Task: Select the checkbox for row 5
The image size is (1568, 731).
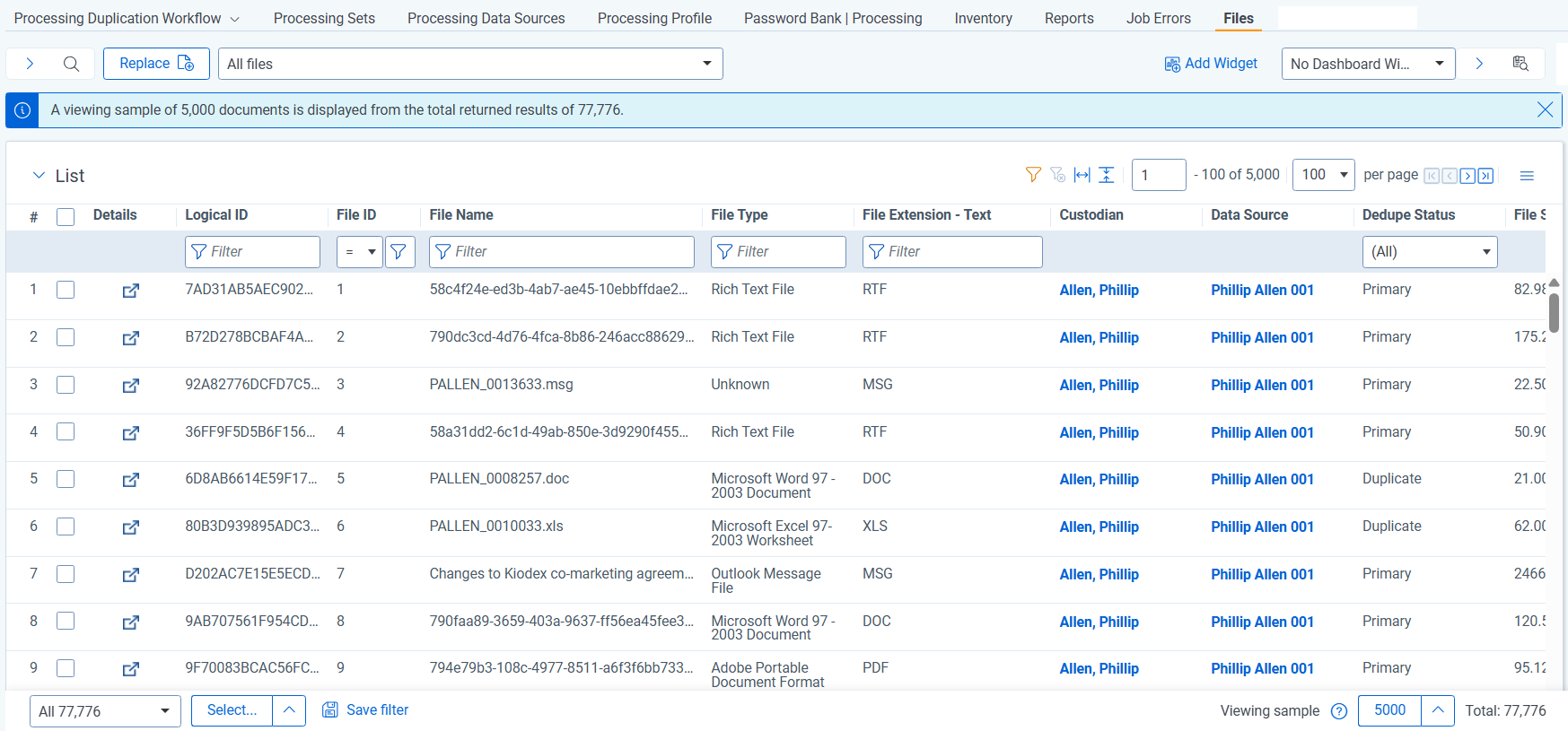Action: tap(66, 479)
